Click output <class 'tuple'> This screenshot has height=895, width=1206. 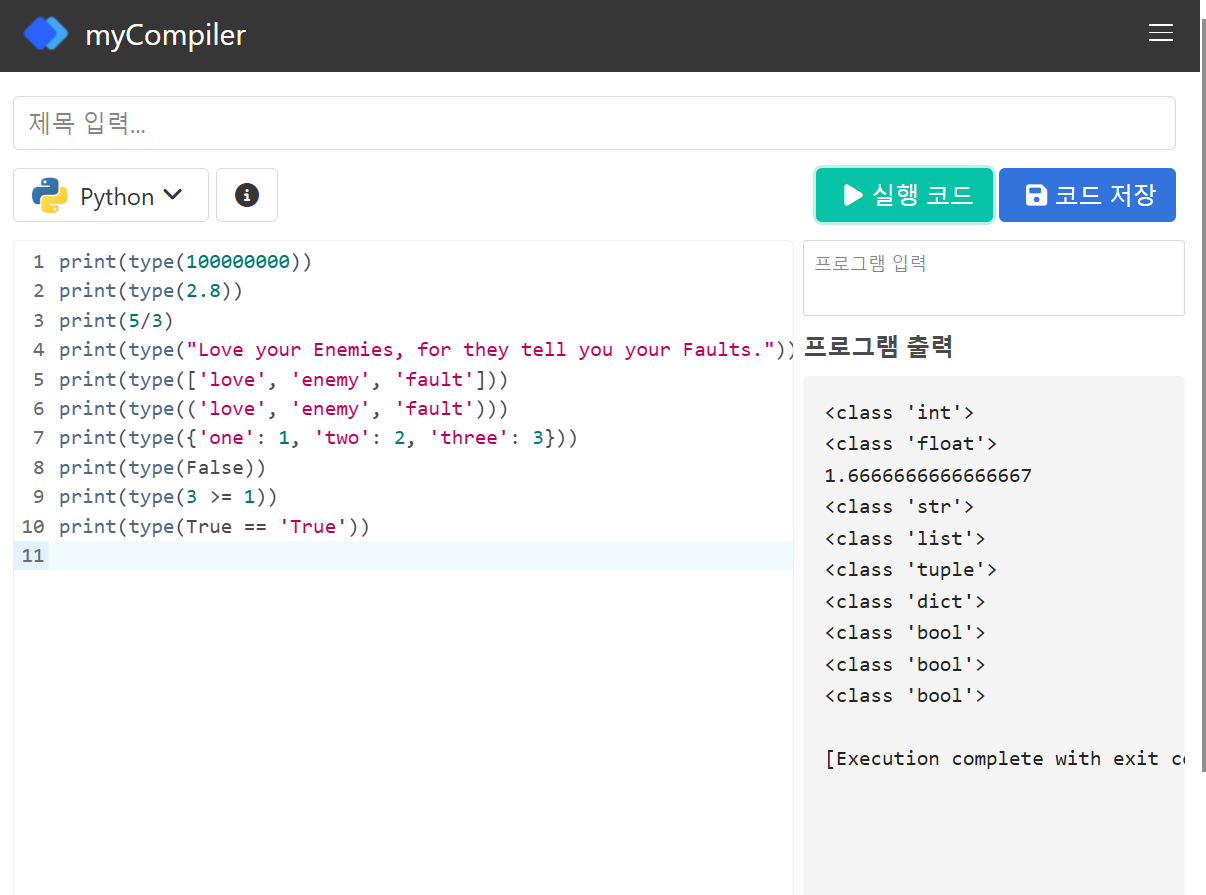[911, 570]
